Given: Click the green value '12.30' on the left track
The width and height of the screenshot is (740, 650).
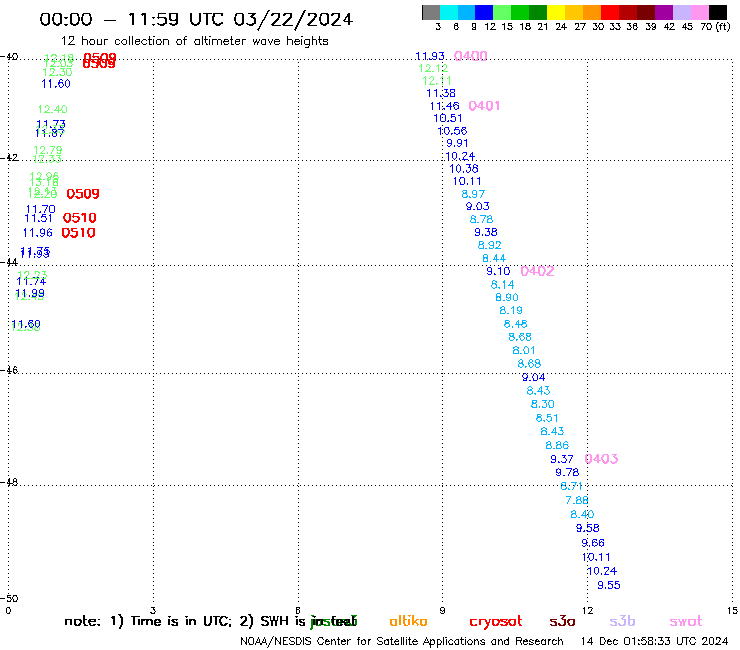Looking at the screenshot, I should [x=57, y=72].
